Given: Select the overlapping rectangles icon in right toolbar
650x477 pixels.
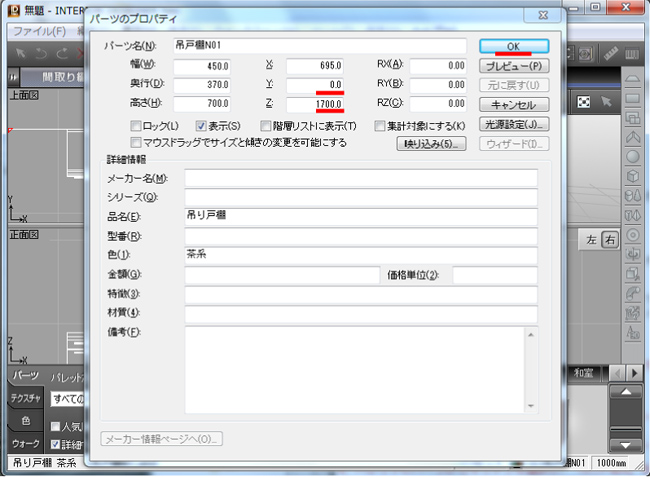Looking at the screenshot, I should point(633,117).
